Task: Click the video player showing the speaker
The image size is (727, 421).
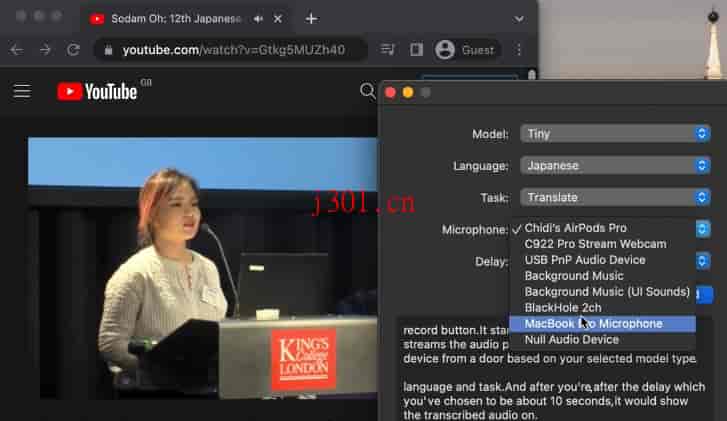Action: (203, 268)
